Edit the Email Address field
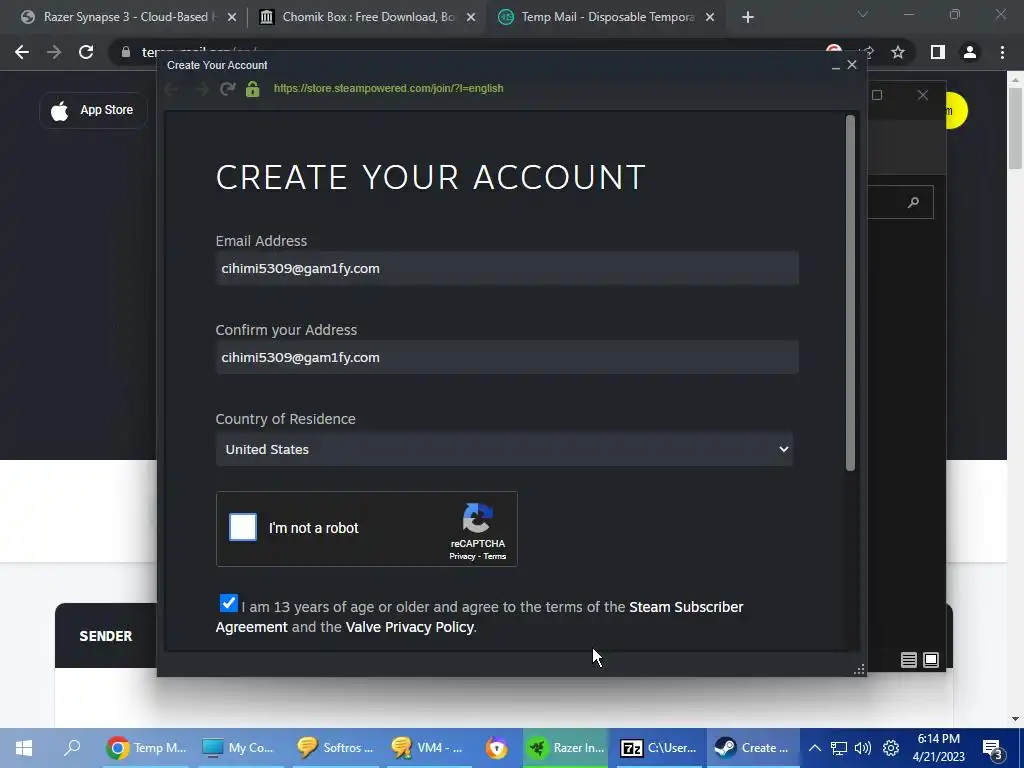This screenshot has width=1024, height=768. 507,268
